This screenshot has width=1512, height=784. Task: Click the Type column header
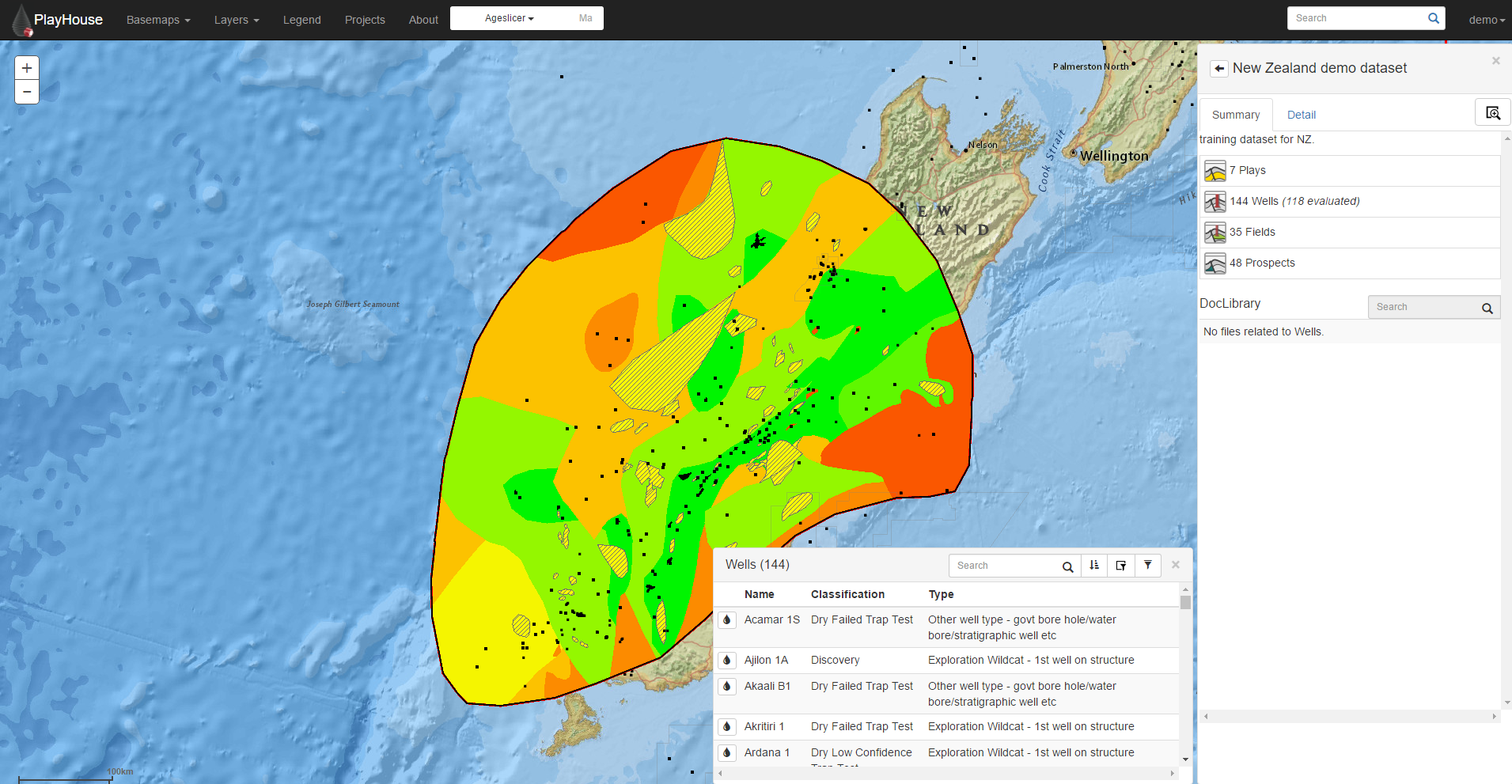(x=941, y=594)
